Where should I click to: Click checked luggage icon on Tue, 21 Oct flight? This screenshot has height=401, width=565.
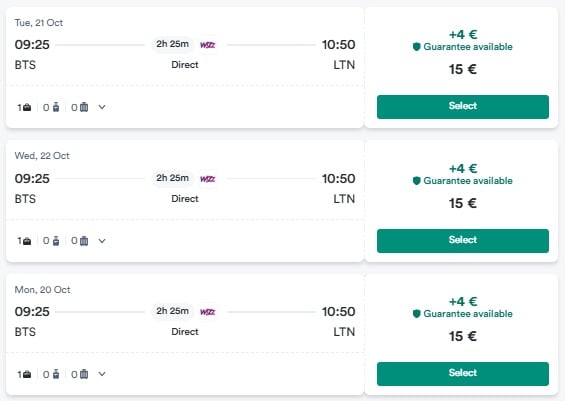[x=84, y=107]
